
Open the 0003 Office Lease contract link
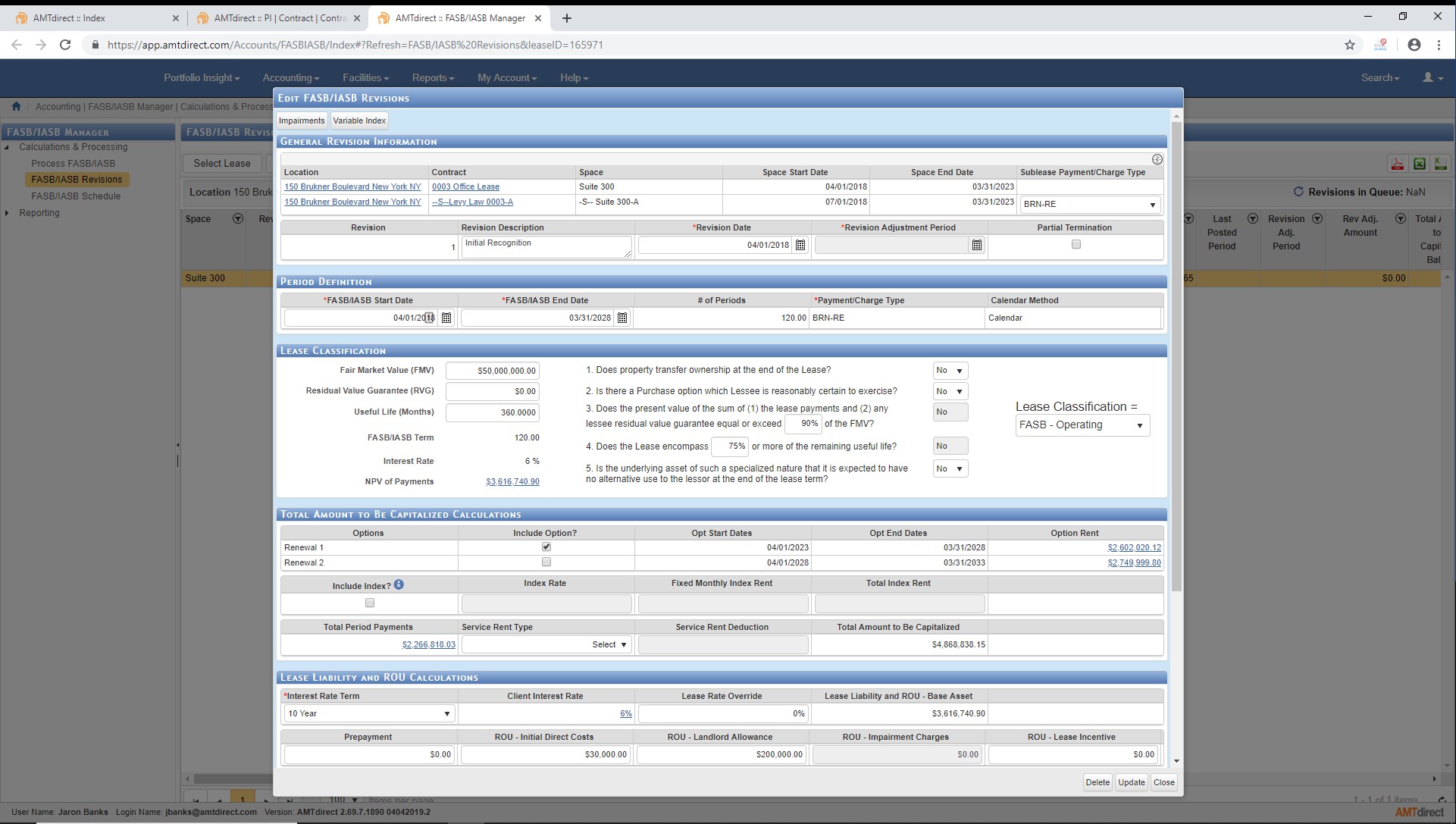pos(465,186)
